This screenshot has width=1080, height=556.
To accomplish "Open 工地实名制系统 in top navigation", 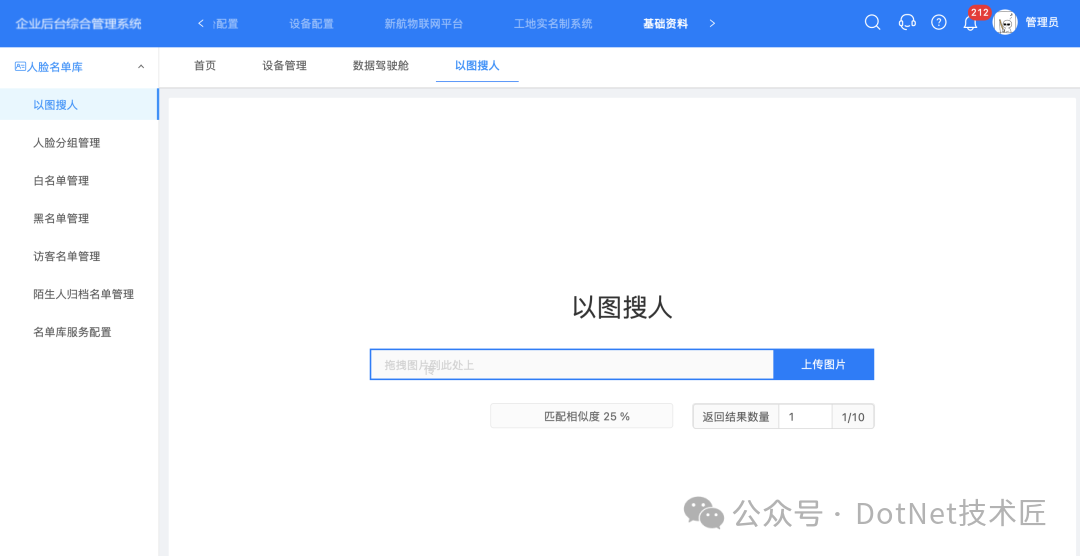I will pos(553,23).
